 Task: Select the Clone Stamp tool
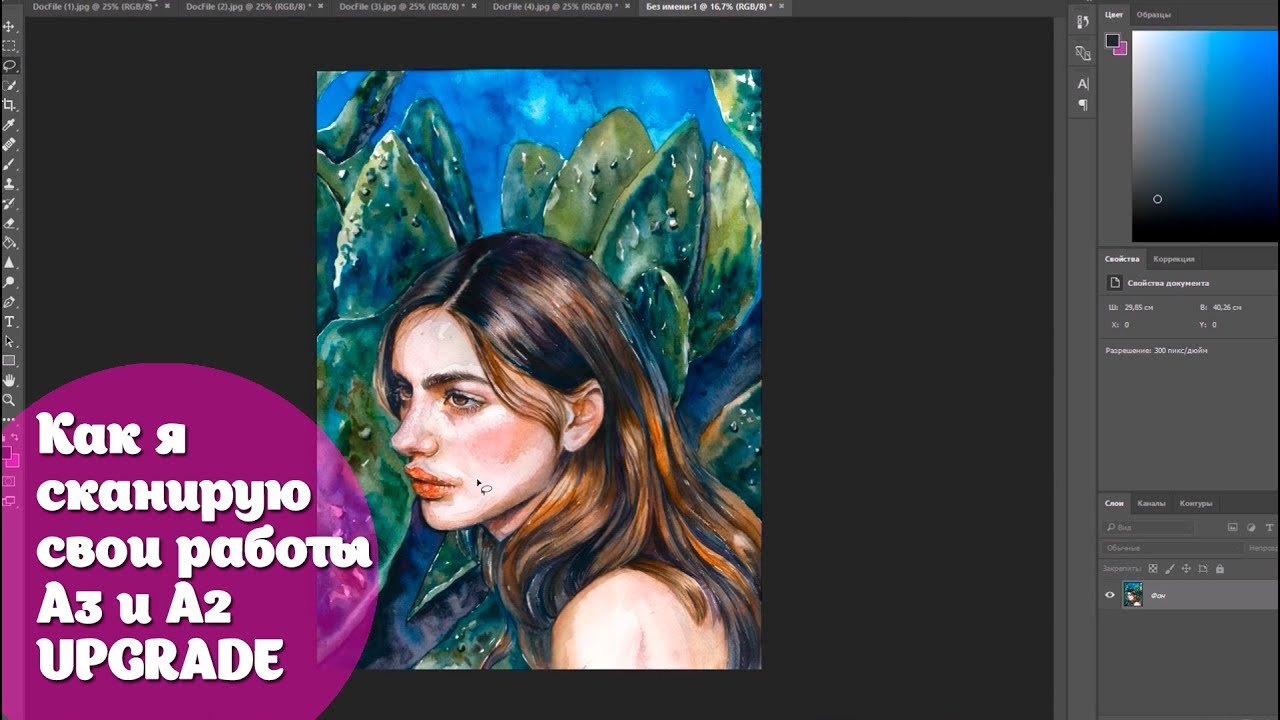(9, 184)
